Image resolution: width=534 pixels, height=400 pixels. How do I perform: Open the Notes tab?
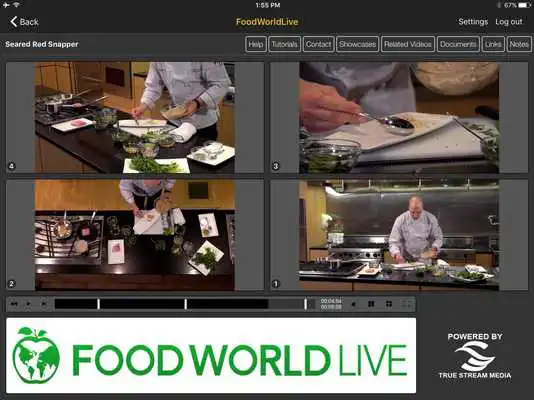click(x=519, y=44)
